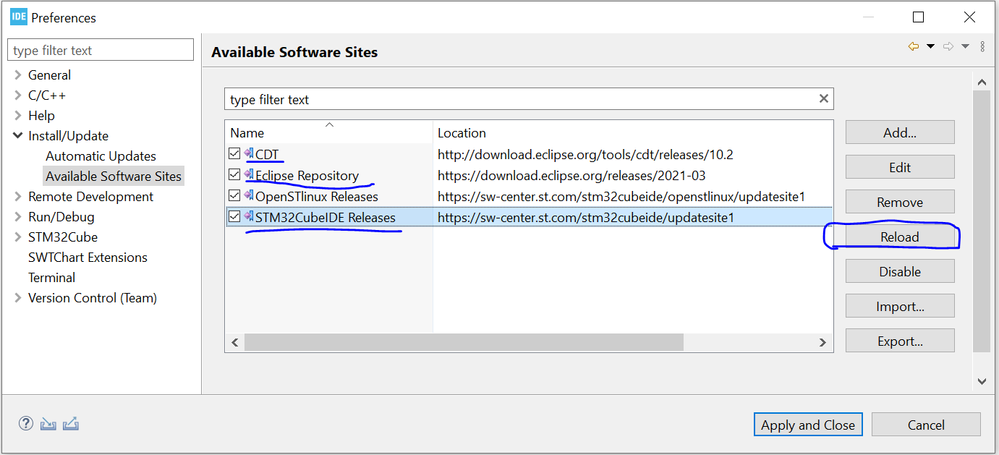Select the STM32CubeIDE Releases name text

pos(326,218)
